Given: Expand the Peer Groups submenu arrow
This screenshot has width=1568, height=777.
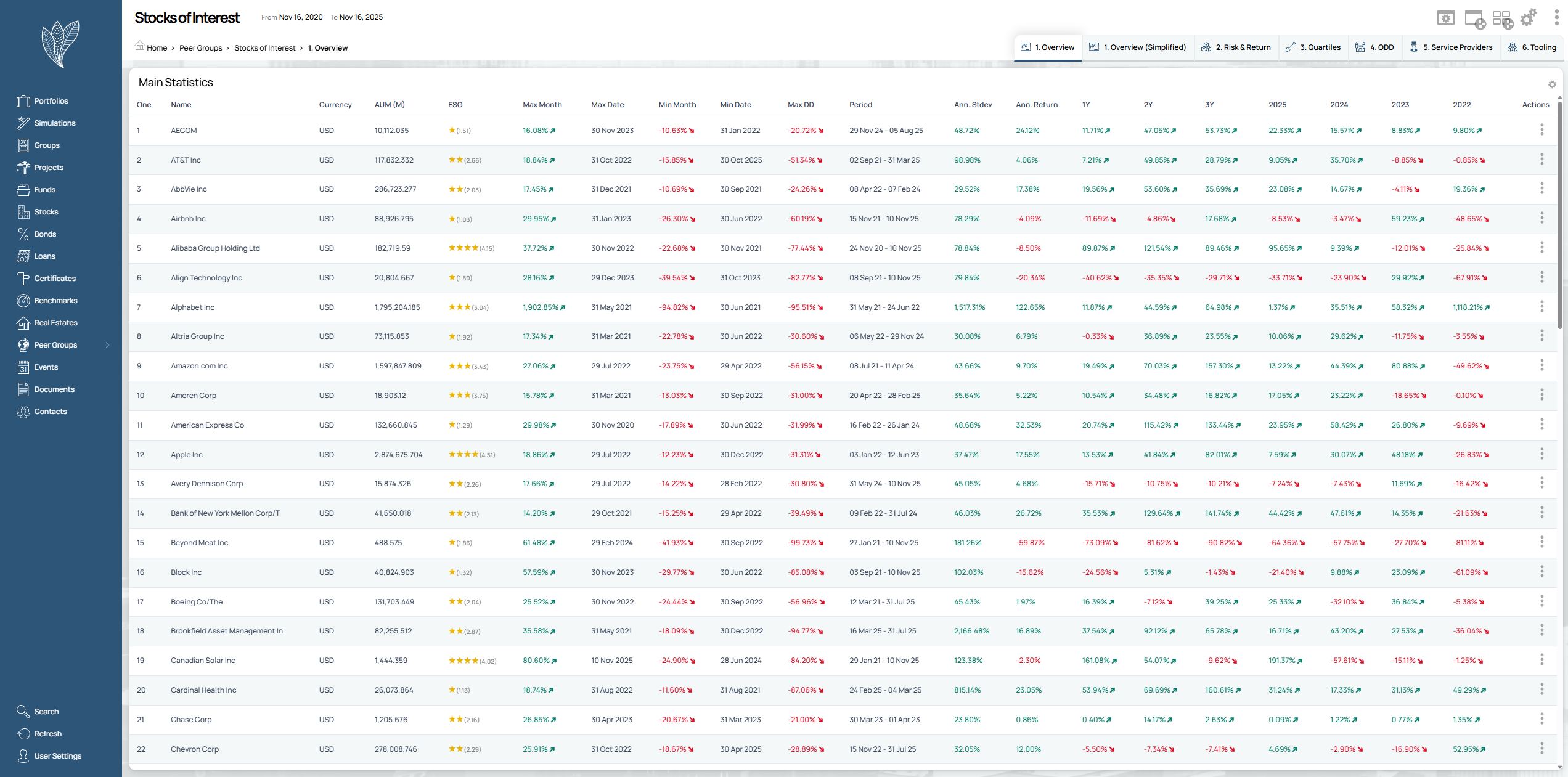Looking at the screenshot, I should point(107,345).
